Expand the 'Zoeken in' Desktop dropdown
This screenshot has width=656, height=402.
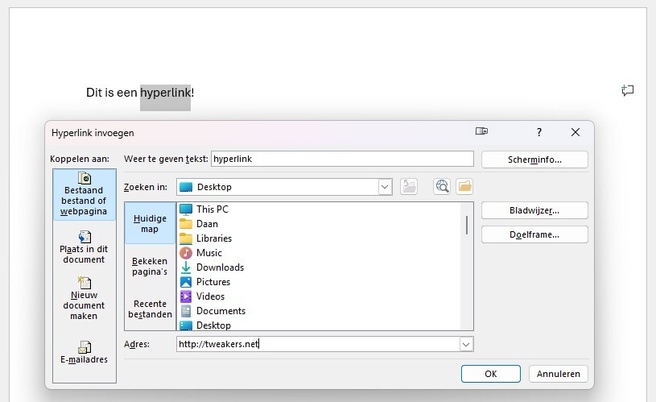tap(384, 187)
